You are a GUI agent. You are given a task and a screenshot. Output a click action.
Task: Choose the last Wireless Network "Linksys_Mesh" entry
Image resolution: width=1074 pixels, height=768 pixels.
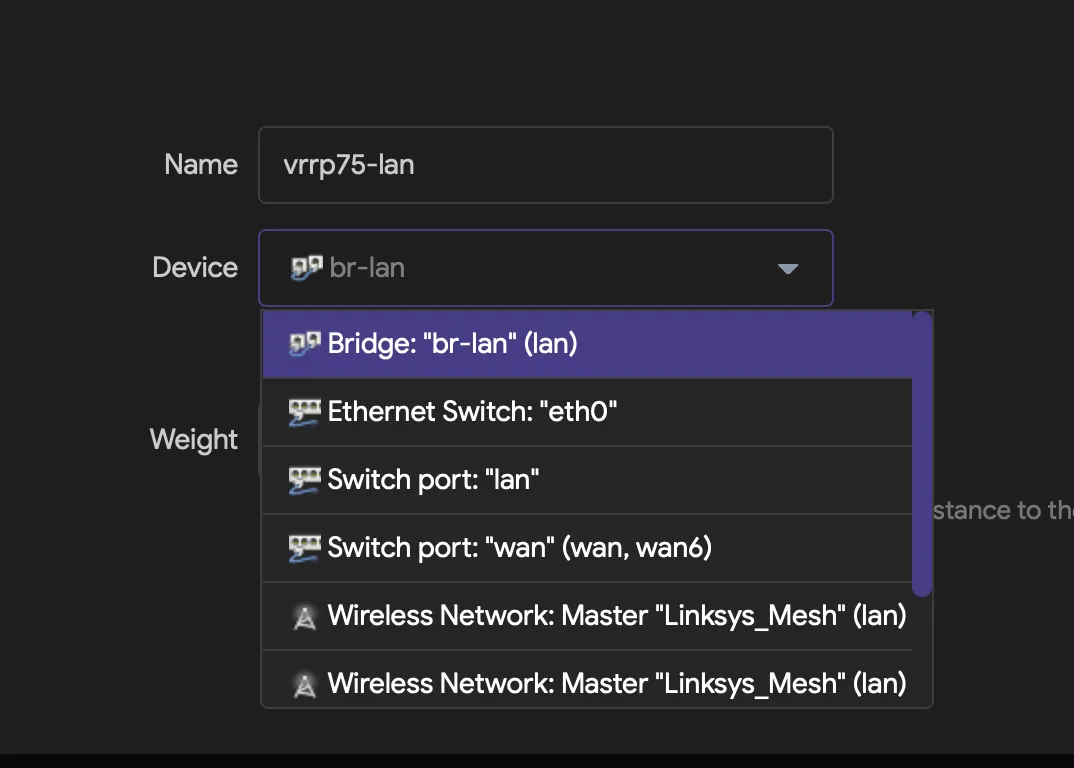[616, 684]
